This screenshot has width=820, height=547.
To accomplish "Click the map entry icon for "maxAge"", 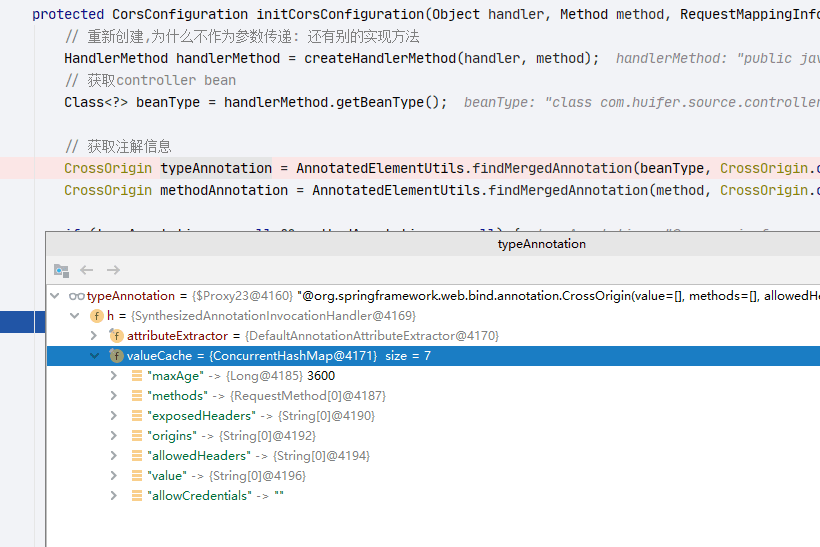I will click(137, 375).
